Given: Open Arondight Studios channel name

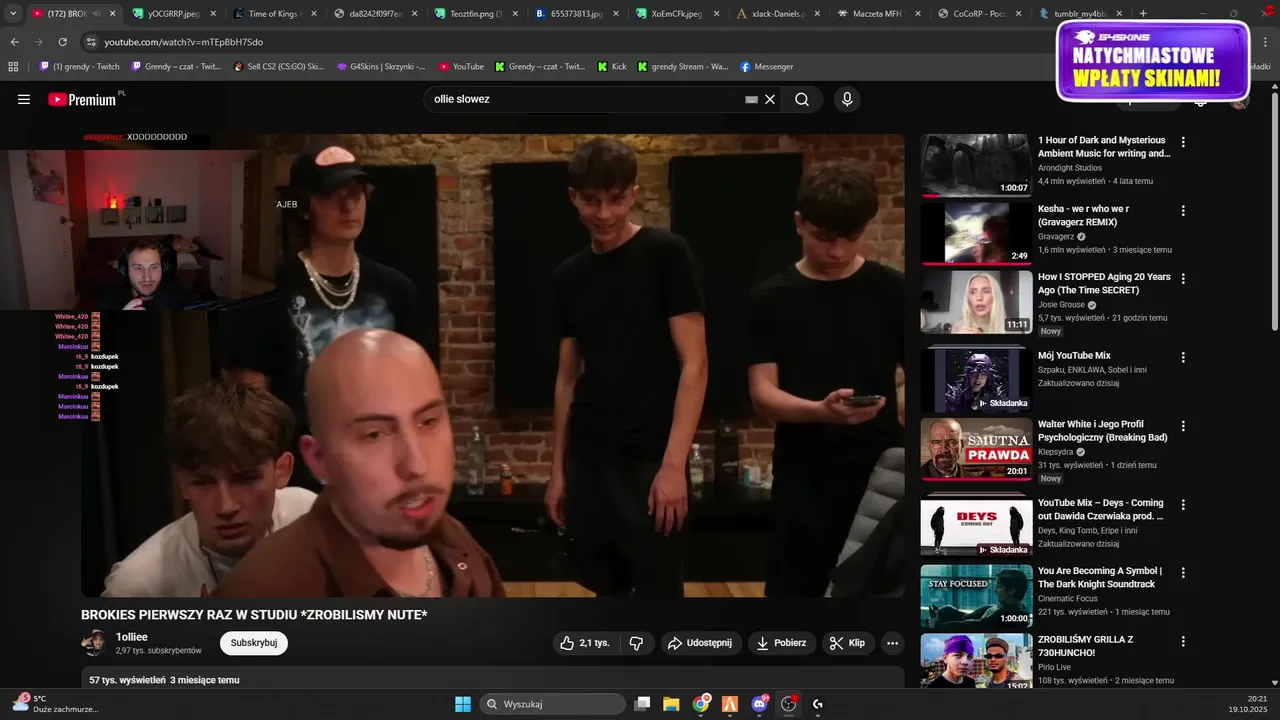Looking at the screenshot, I should 1070,168.
